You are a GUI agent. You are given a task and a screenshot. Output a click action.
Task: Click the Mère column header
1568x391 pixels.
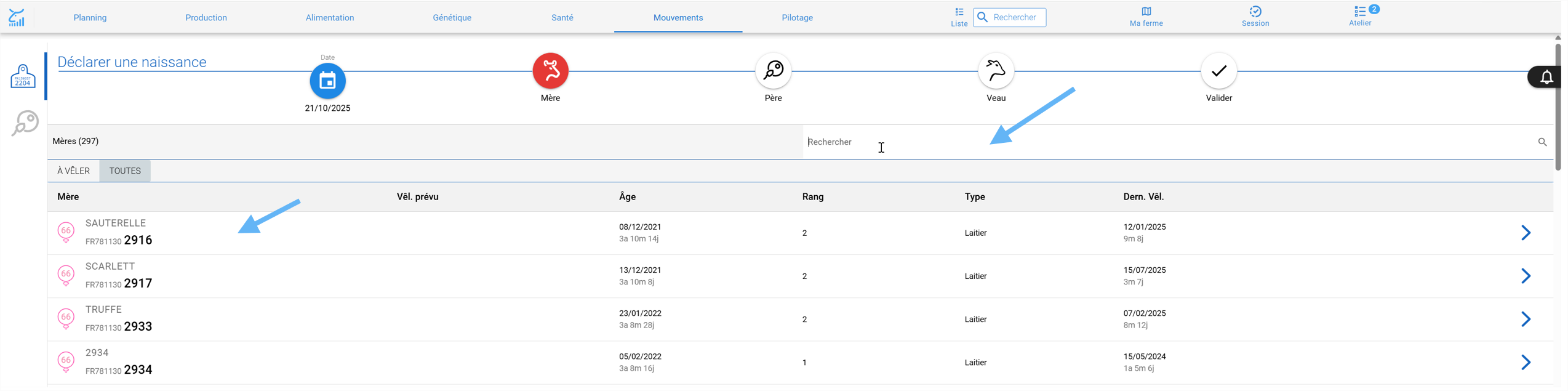point(68,198)
